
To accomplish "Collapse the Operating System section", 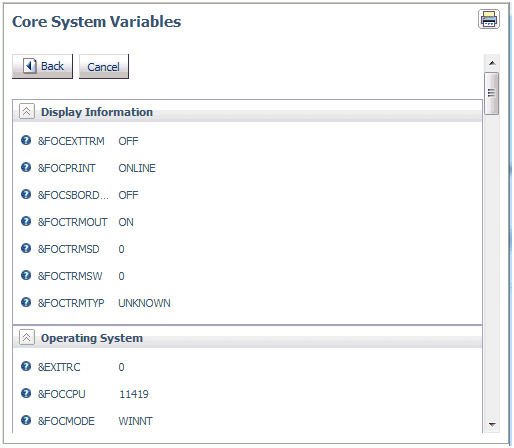I will 27,337.
